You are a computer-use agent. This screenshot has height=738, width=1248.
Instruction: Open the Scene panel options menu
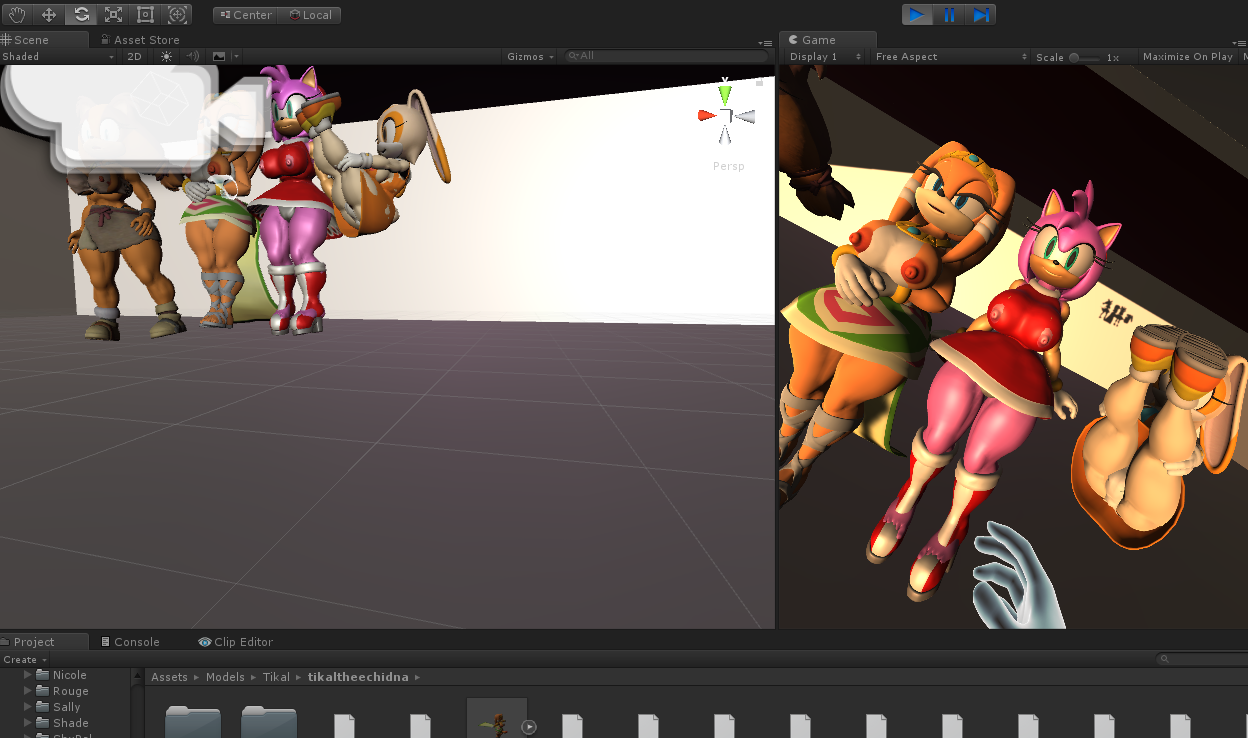pyautogui.click(x=764, y=43)
